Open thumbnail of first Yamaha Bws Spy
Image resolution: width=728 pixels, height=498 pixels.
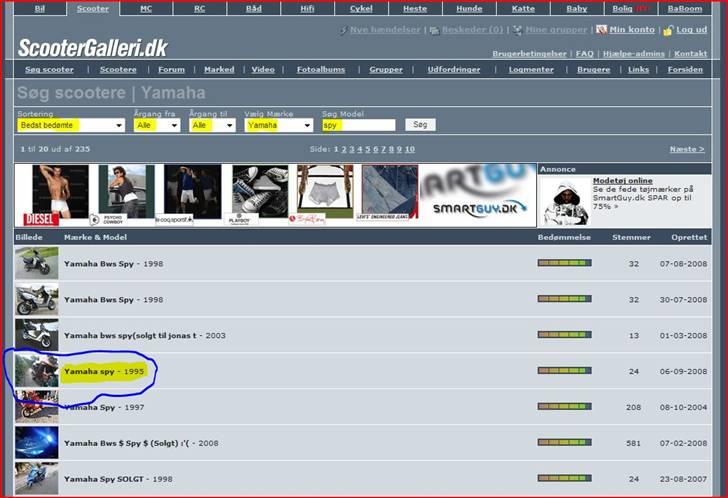click(x=36, y=264)
